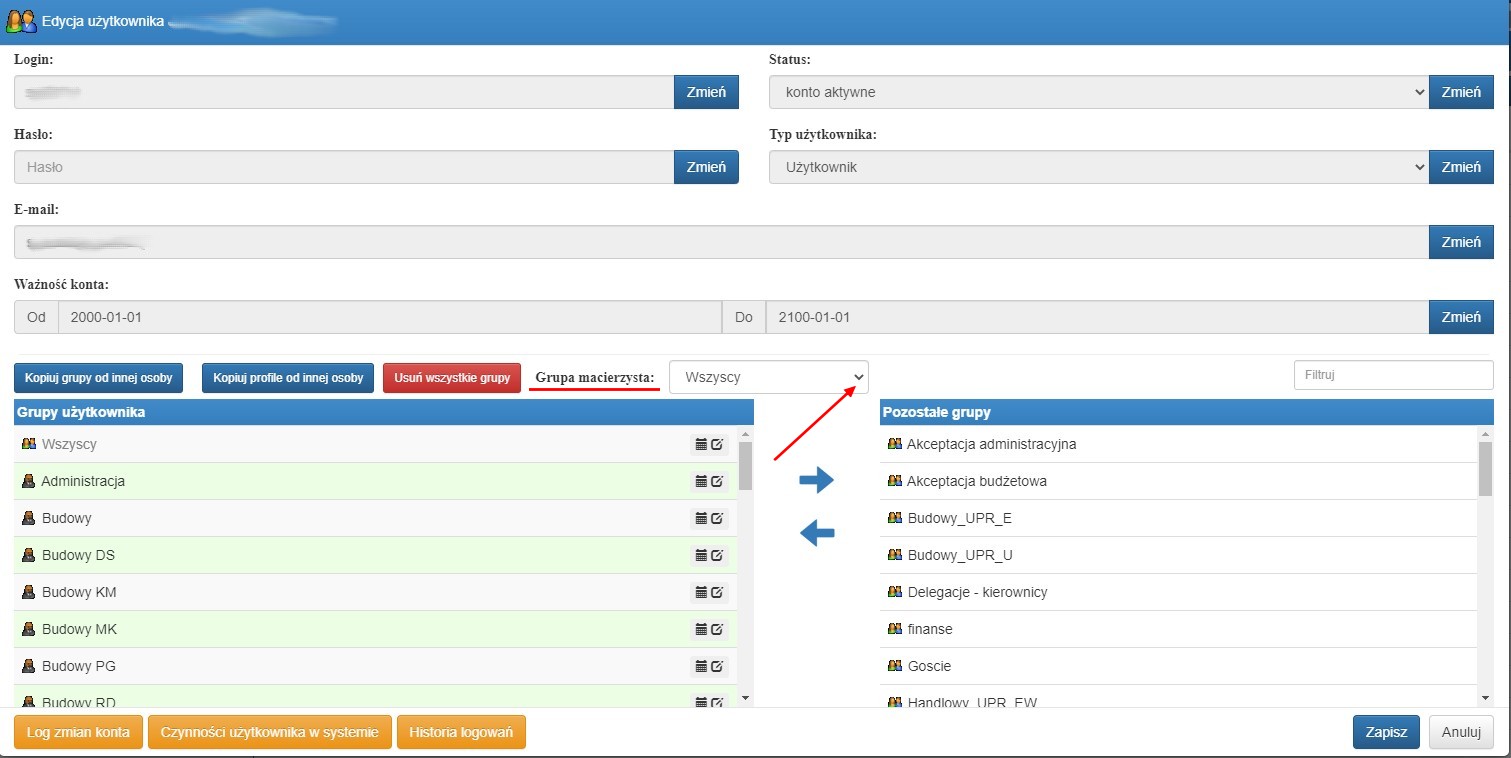The image size is (1511, 758).
Task: Select Delegacje - kierownicy group item
Action: point(1179,592)
